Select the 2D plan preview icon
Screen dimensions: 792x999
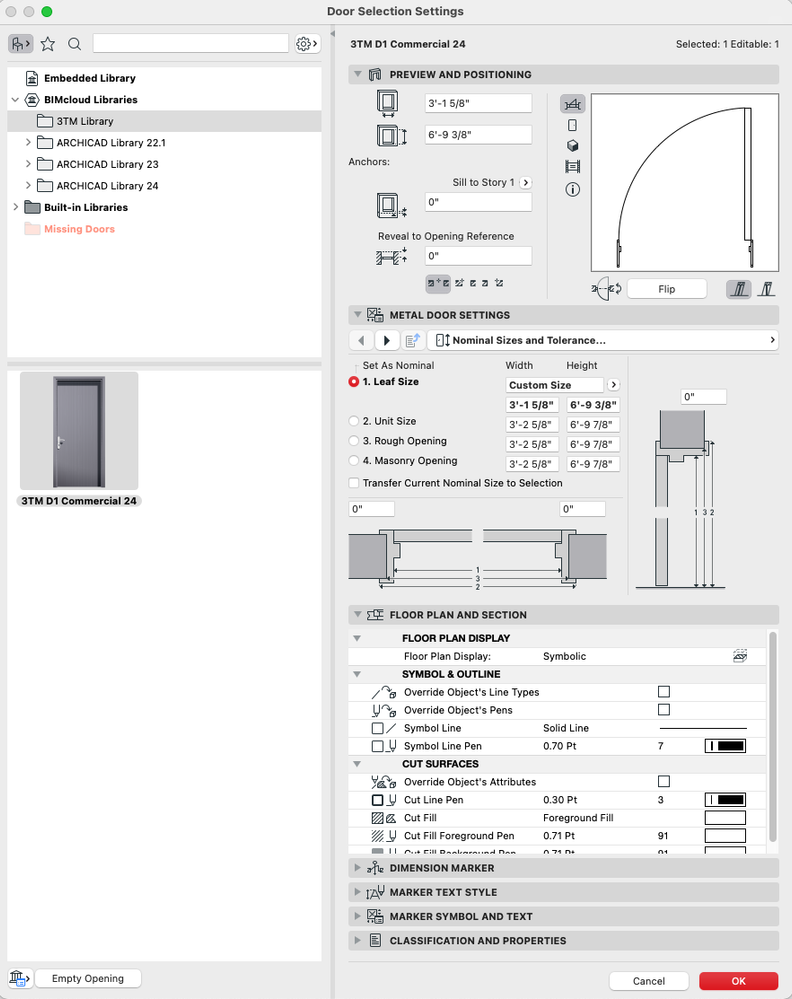pyautogui.click(x=573, y=104)
